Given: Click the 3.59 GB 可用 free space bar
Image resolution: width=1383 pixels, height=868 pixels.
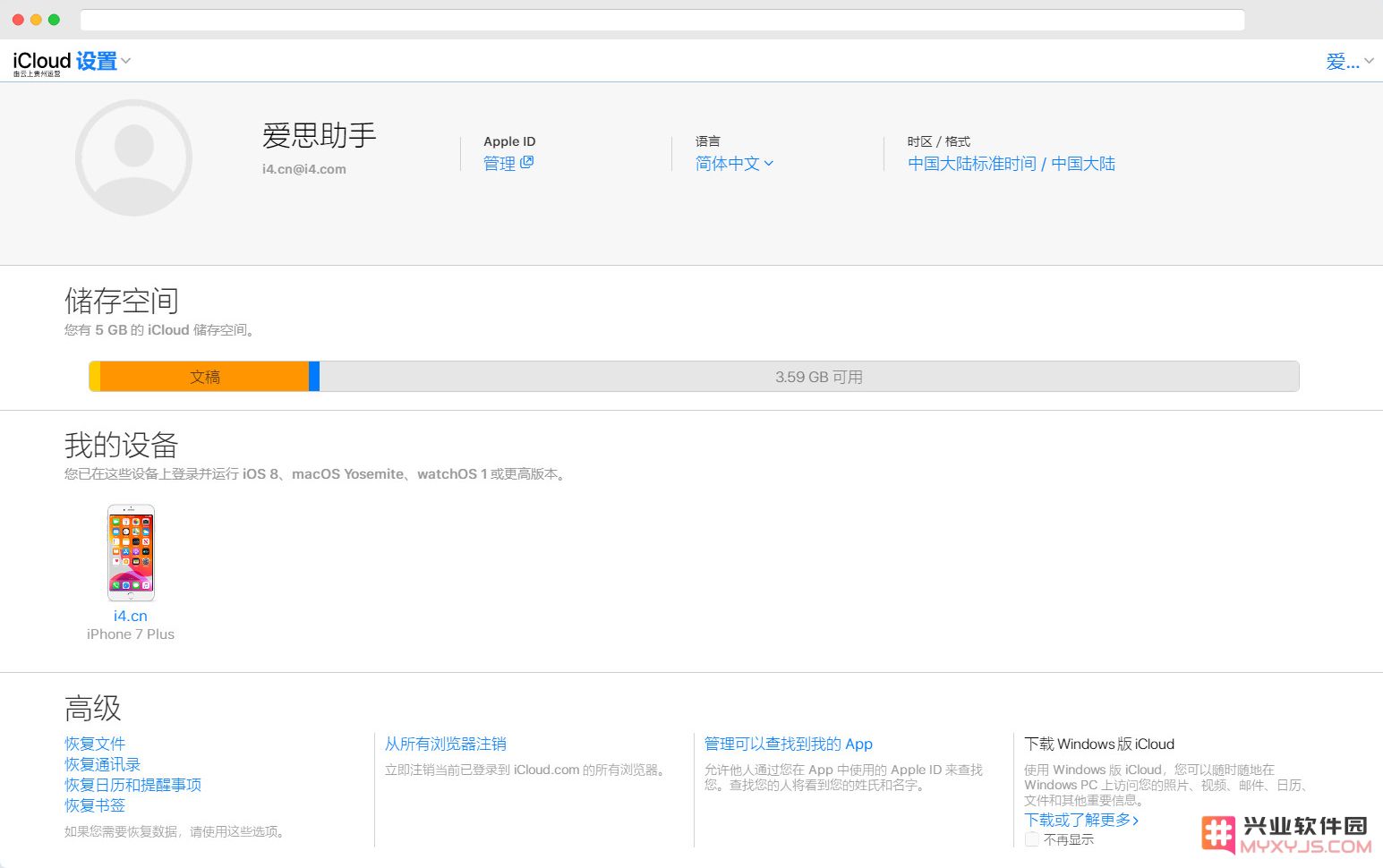Looking at the screenshot, I should point(809,377).
